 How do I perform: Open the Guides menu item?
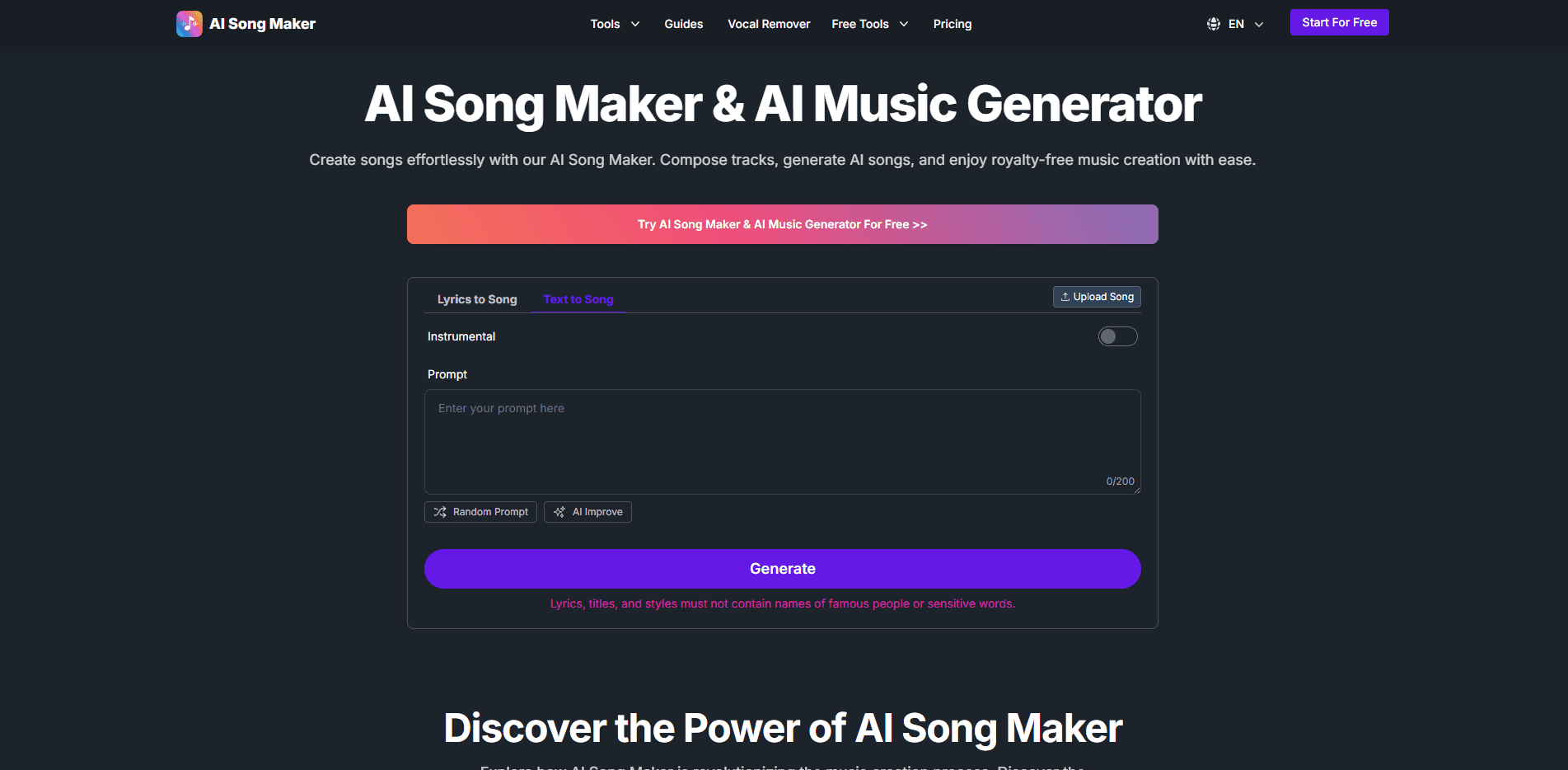click(684, 24)
